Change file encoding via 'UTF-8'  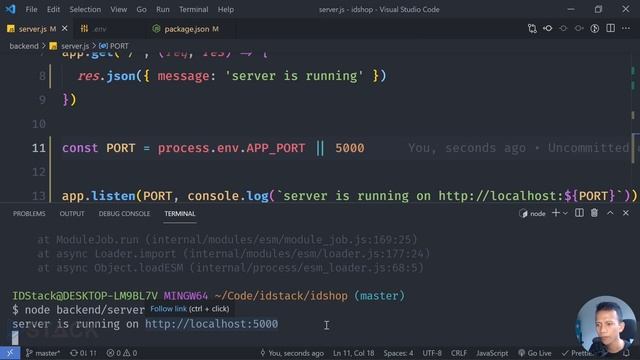click(x=432, y=353)
